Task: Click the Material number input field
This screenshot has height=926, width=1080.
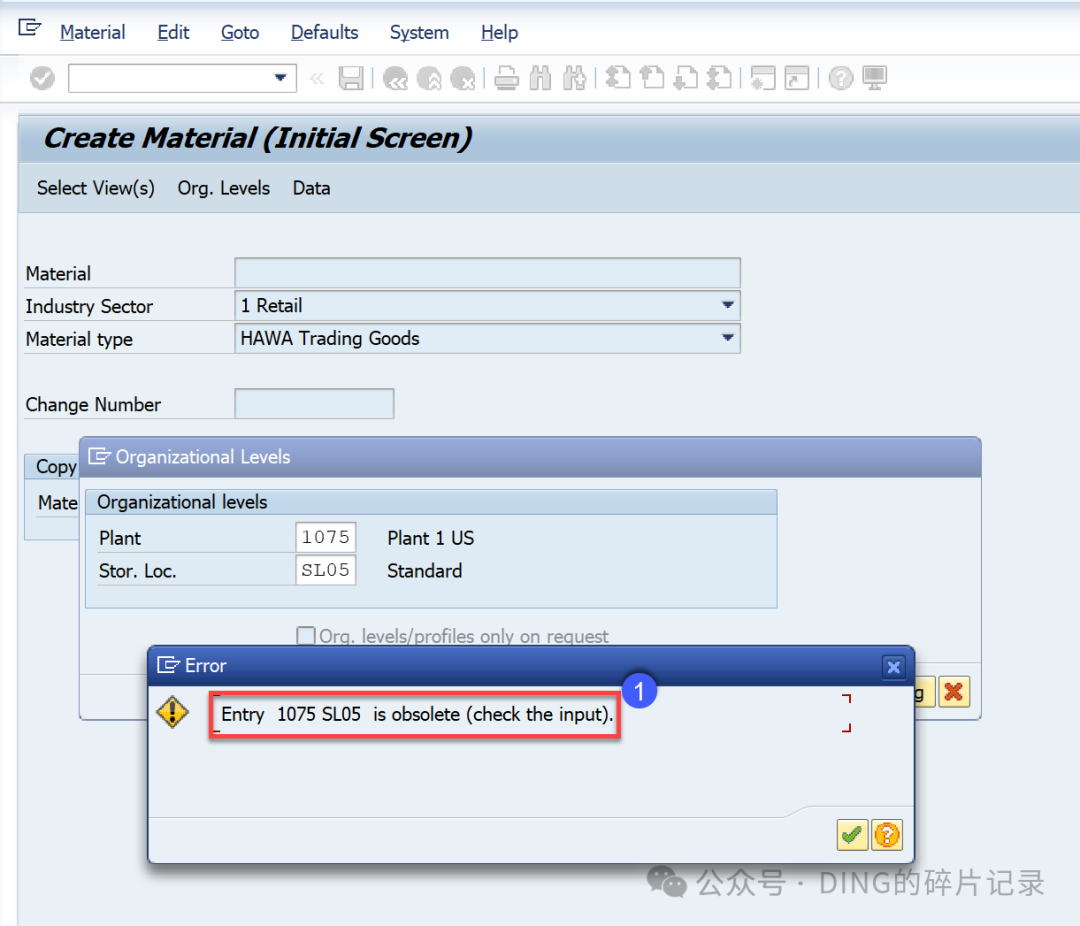Action: pyautogui.click(x=488, y=273)
